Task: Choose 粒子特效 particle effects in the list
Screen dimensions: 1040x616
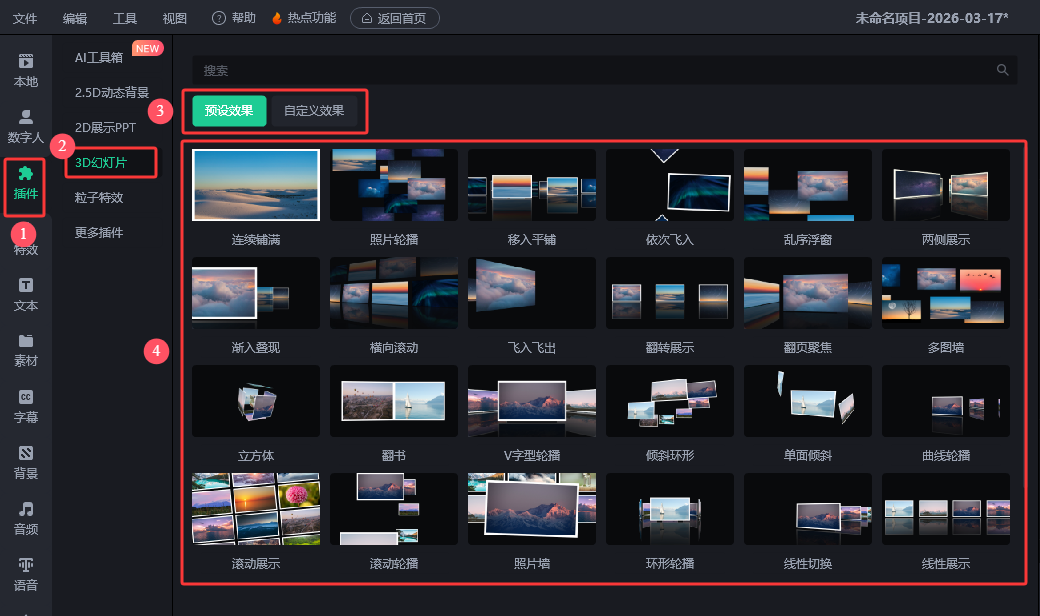Action: pyautogui.click(x=99, y=197)
